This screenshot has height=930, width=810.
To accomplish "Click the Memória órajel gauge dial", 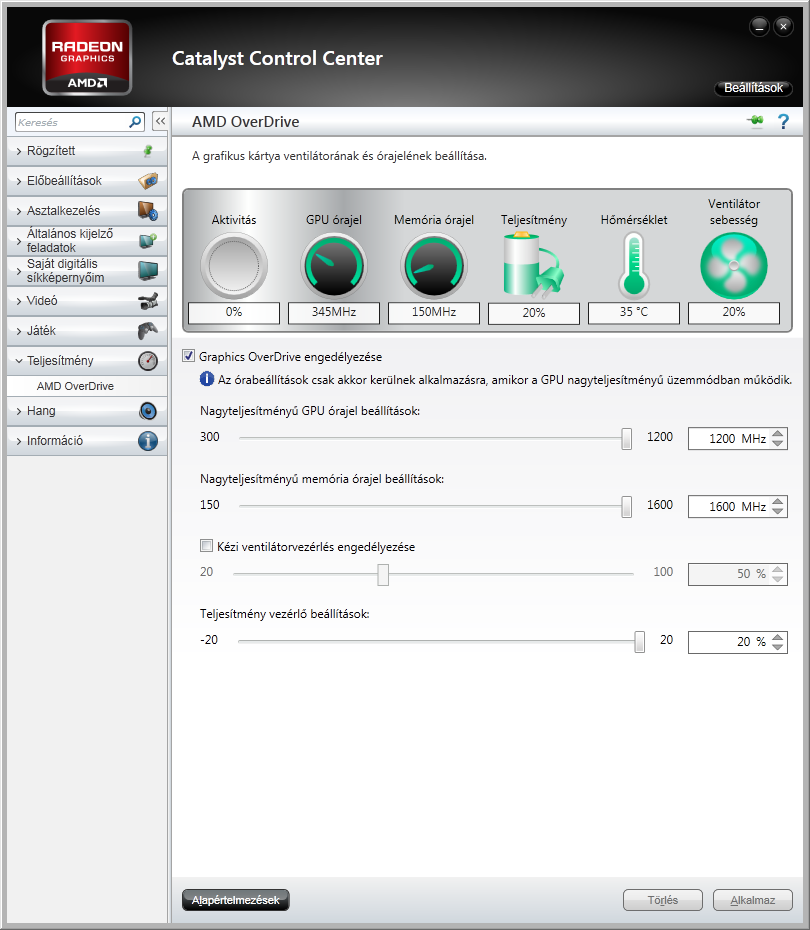I will point(434,266).
